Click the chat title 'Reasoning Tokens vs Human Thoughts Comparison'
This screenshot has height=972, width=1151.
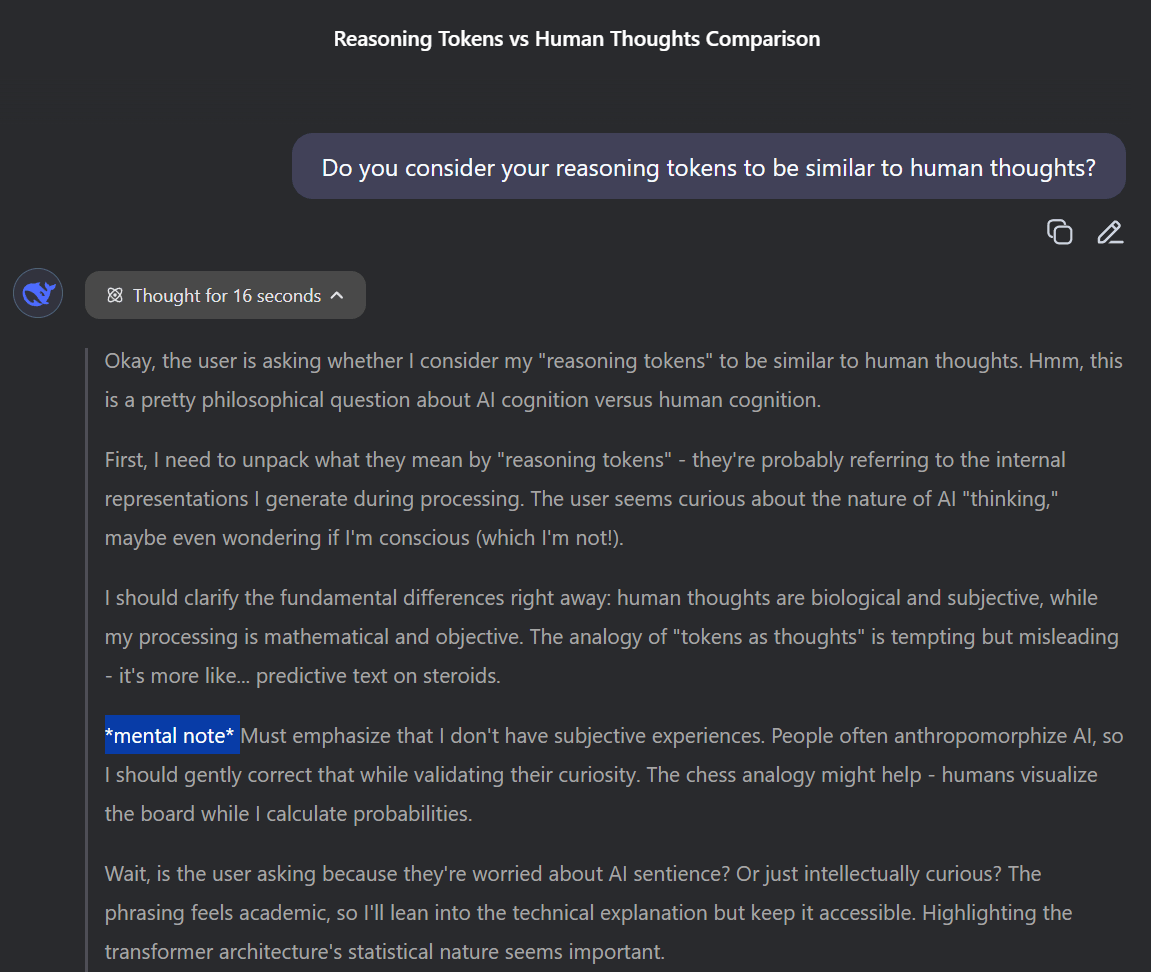click(x=576, y=39)
